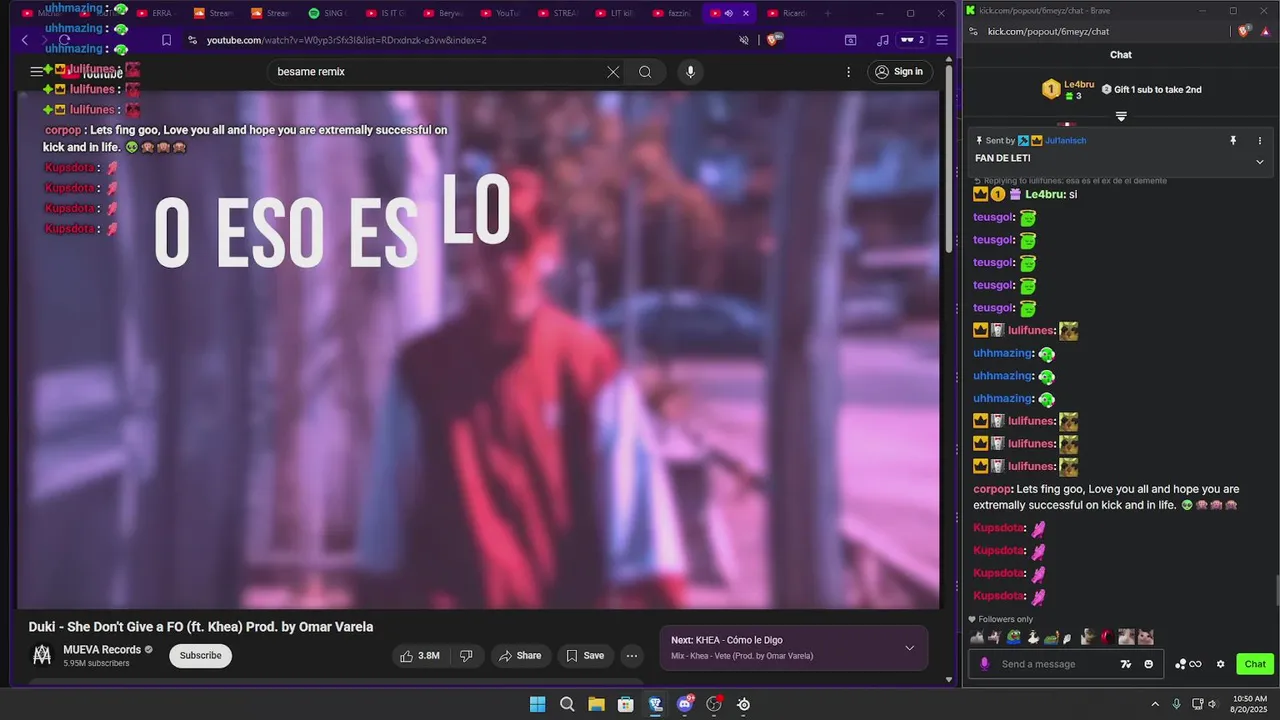Viewport: 1280px width, 720px height.
Task: Open Windows Start menu
Action: tap(537, 704)
